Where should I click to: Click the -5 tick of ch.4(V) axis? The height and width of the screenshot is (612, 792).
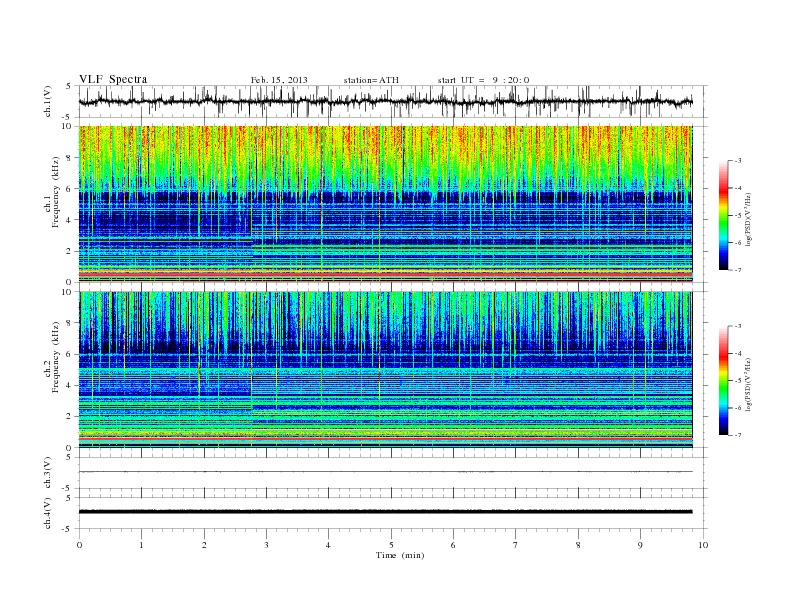click(68, 529)
